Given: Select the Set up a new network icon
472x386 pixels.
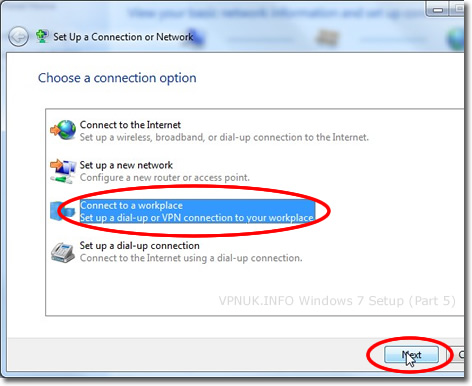Looking at the screenshot, I should tap(63, 171).
